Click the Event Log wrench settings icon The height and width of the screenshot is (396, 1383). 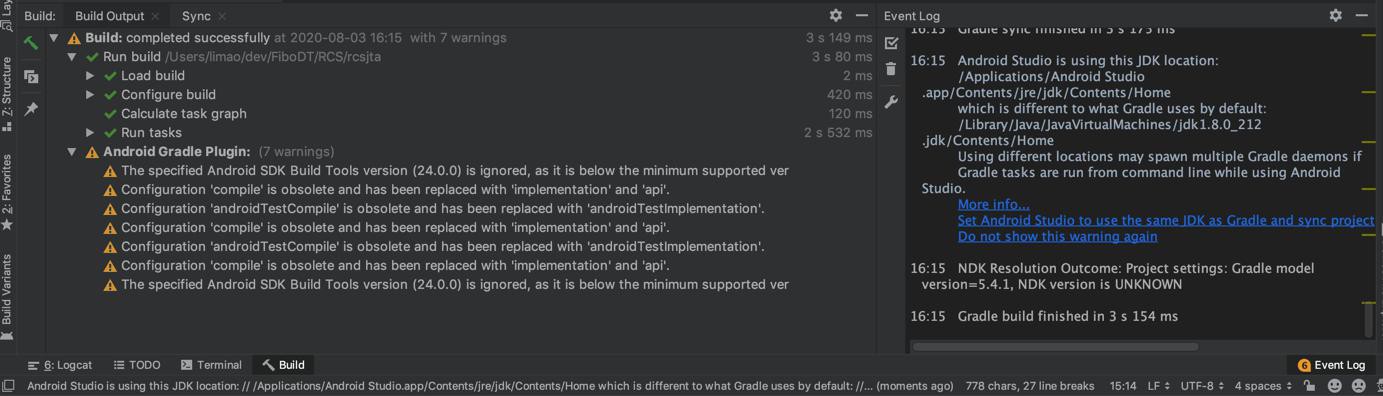coord(891,101)
